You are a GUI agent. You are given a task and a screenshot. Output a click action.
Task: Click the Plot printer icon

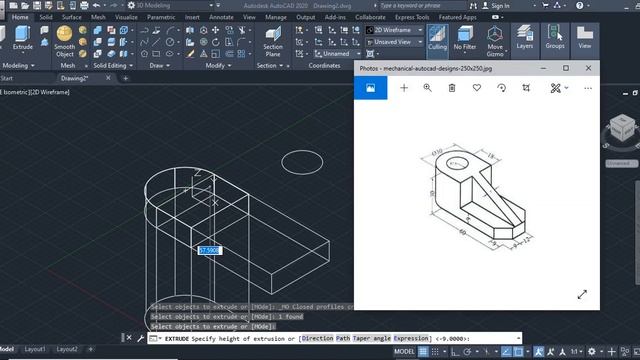click(x=84, y=5)
